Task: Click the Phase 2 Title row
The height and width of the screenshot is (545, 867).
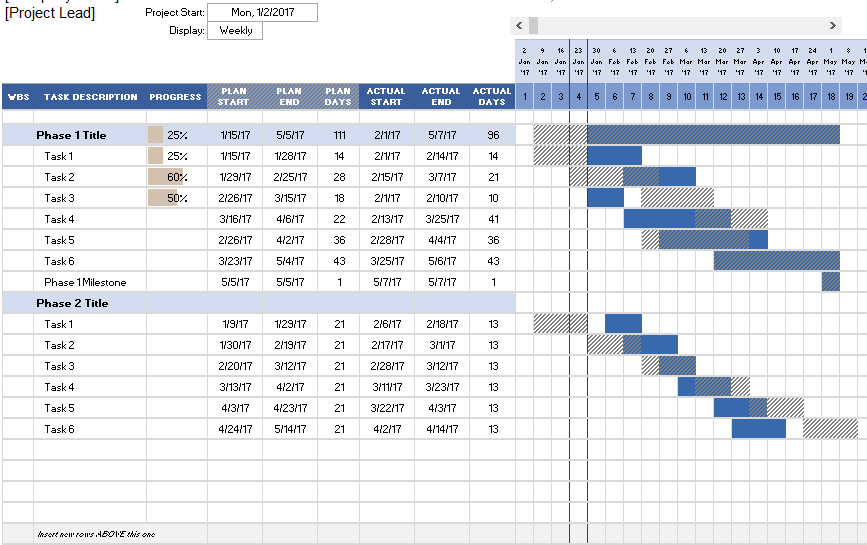Action: coord(259,303)
